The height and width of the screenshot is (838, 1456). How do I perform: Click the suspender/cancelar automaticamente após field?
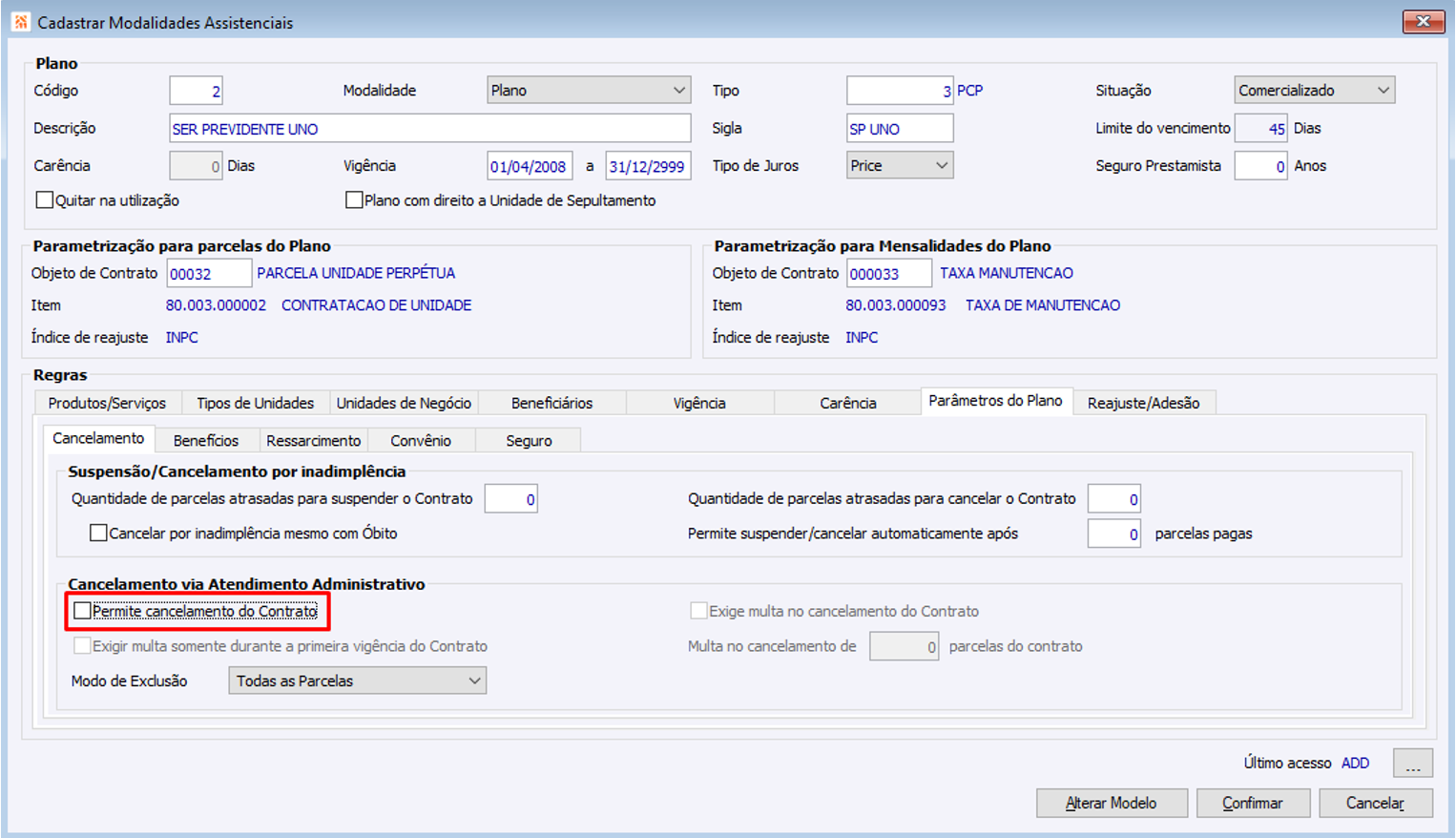coord(1113,533)
